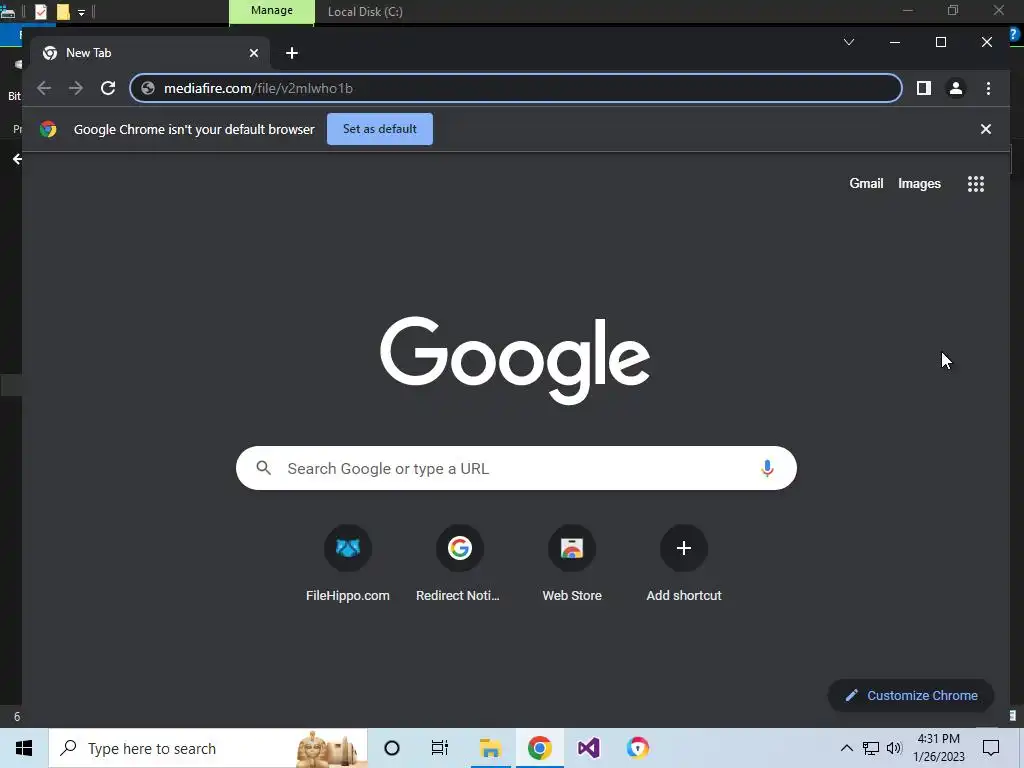Open the Gmail link
The image size is (1024, 768).
coord(866,184)
